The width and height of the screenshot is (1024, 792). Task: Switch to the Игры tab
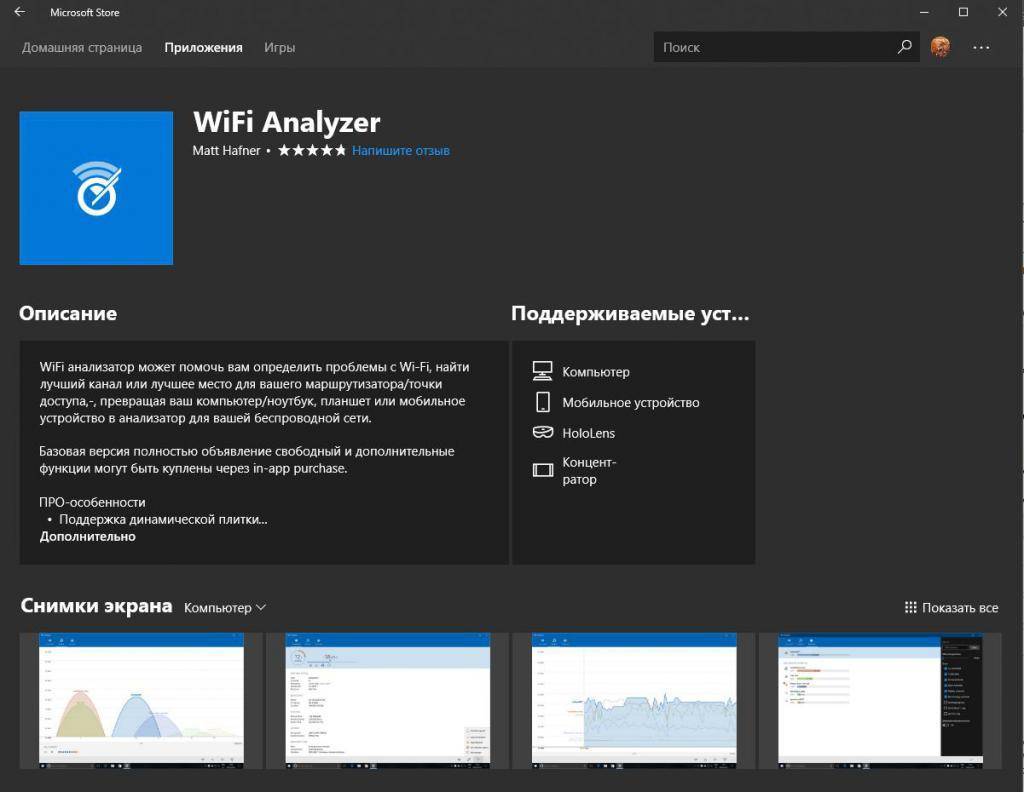coord(280,48)
